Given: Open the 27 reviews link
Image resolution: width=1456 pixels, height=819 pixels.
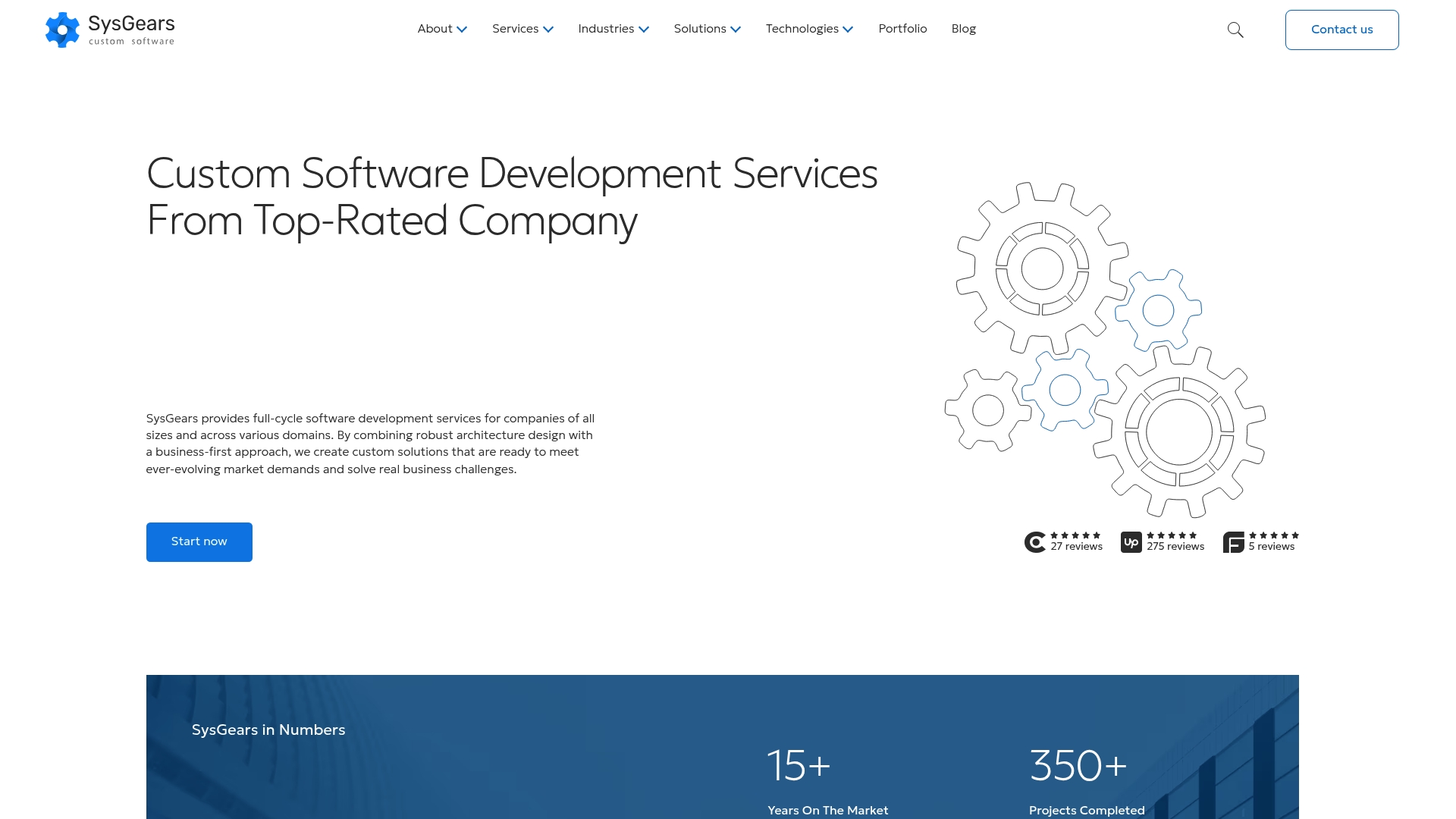Looking at the screenshot, I should tap(1076, 547).
